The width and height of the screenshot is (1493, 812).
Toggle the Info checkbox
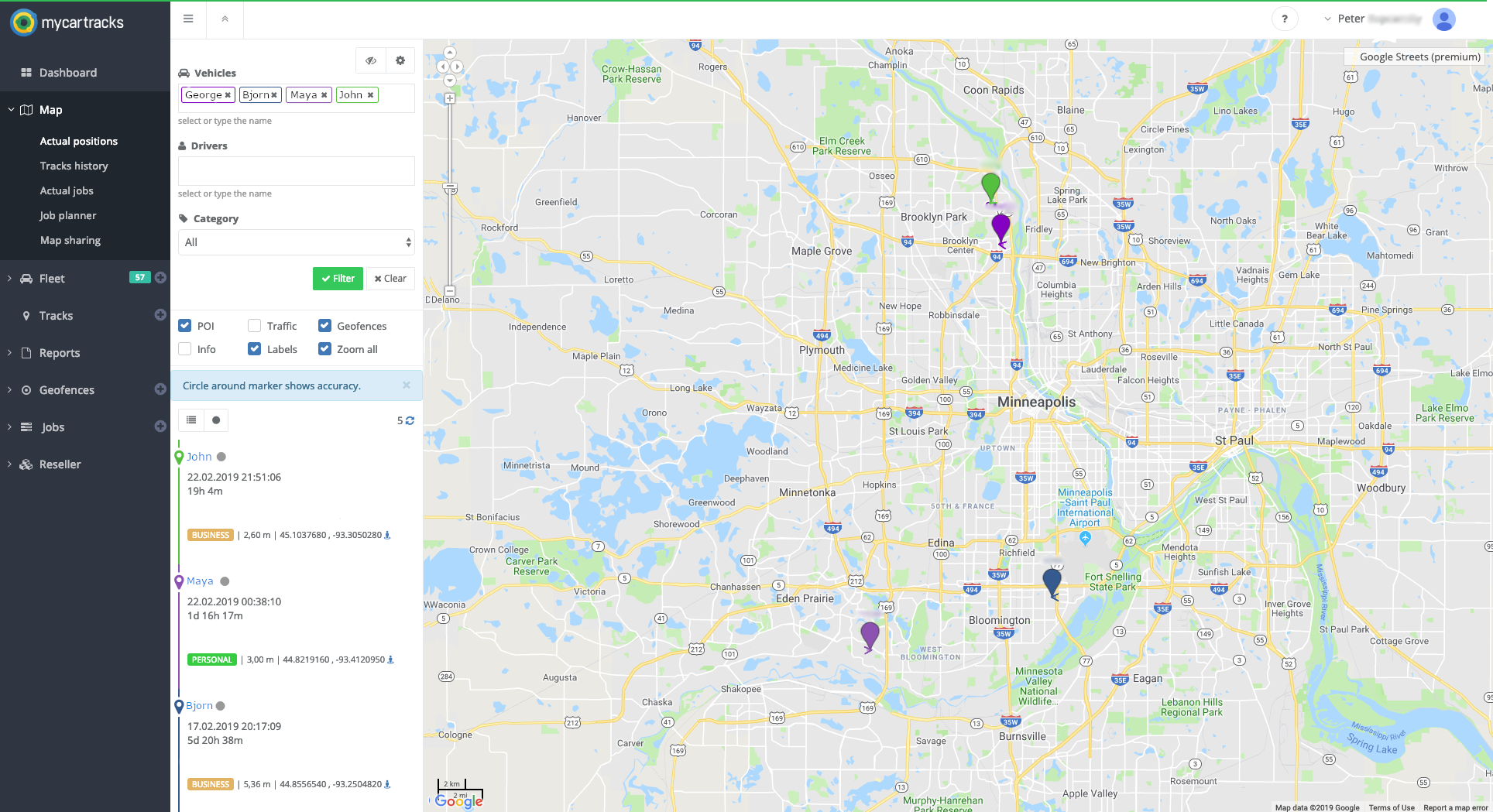pyautogui.click(x=185, y=349)
